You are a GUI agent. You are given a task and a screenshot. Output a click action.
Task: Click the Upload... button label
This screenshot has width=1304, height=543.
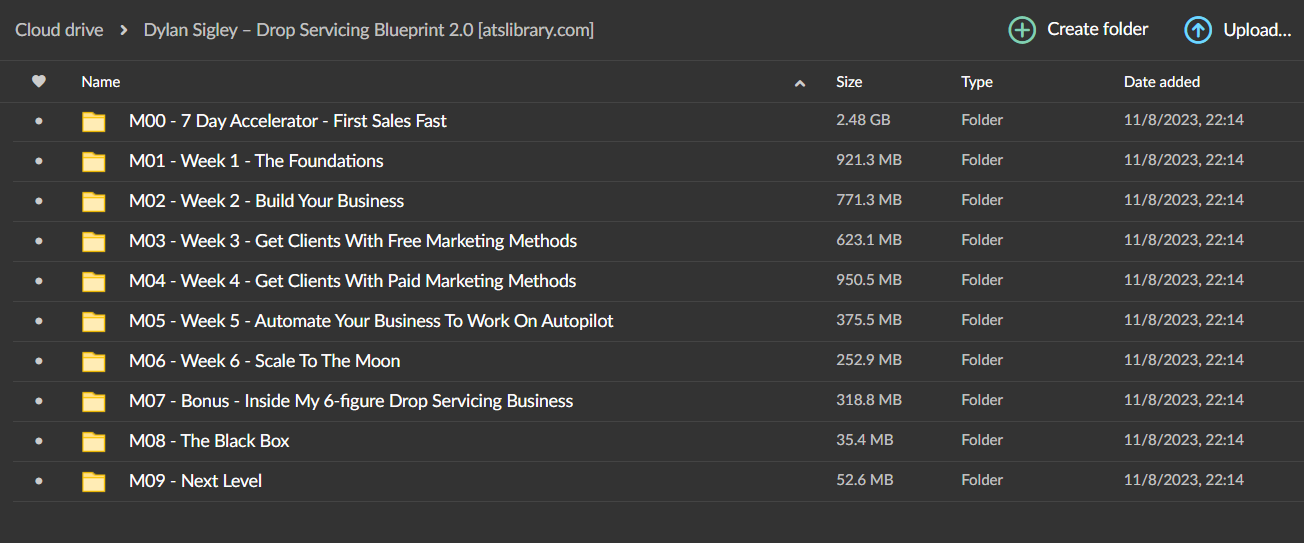tap(1258, 30)
